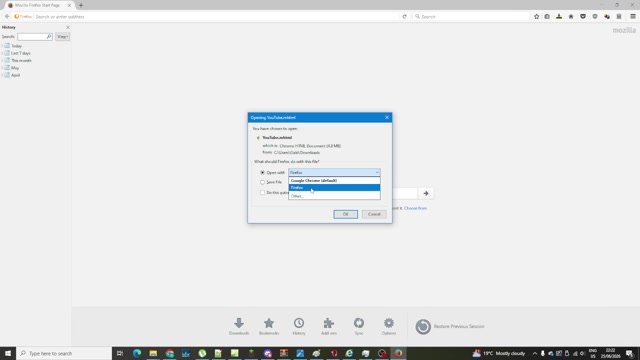Image resolution: width=640 pixels, height=360 pixels.
Task: Open Microsoft Edge from taskbar
Action: [137, 353]
